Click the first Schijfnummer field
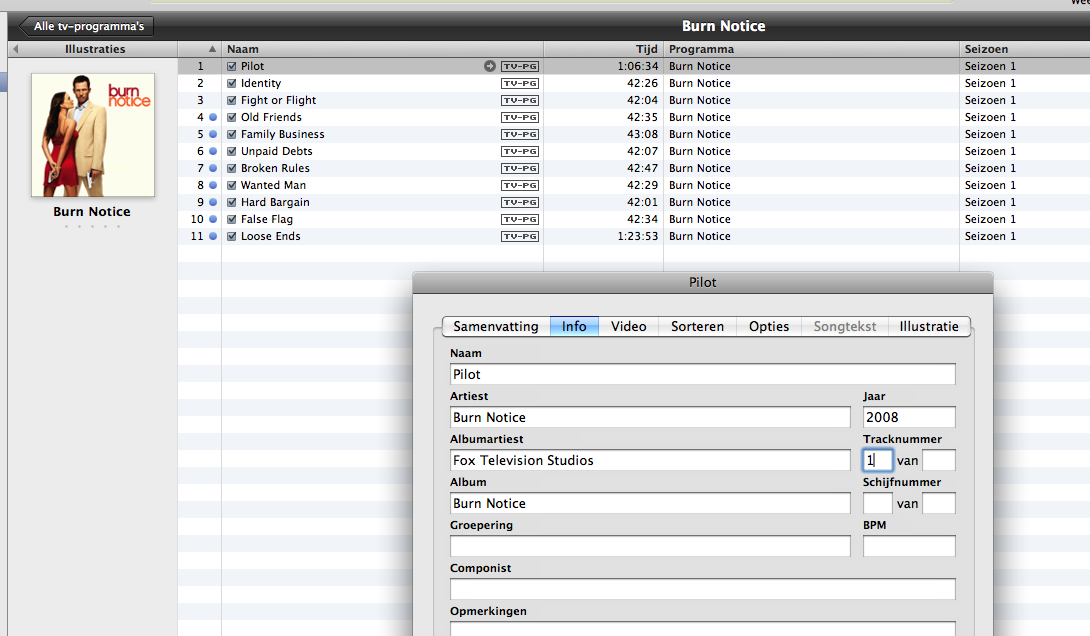Image resolution: width=1090 pixels, height=636 pixels. pyautogui.click(x=877, y=504)
